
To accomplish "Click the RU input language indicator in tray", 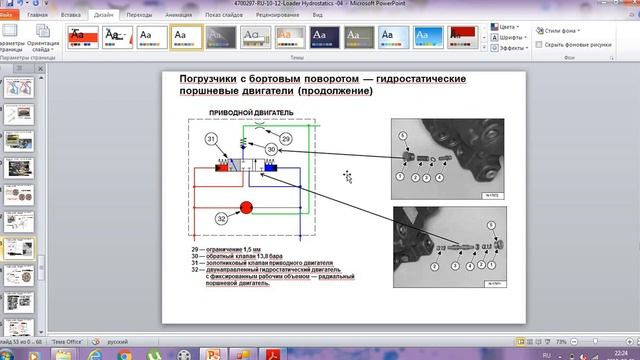I will click(547, 356).
